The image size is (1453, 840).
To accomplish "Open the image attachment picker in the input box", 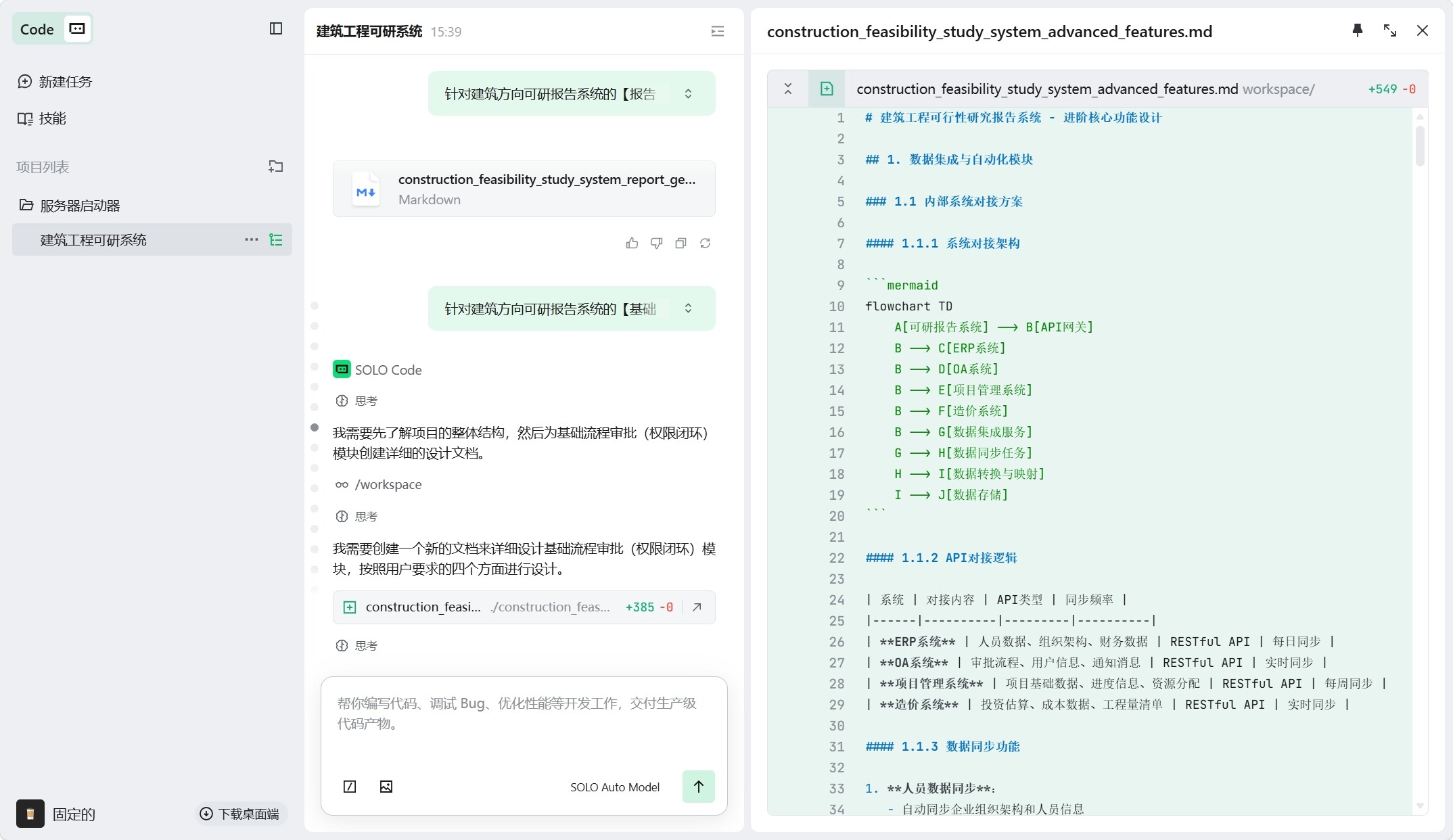I will [x=386, y=787].
